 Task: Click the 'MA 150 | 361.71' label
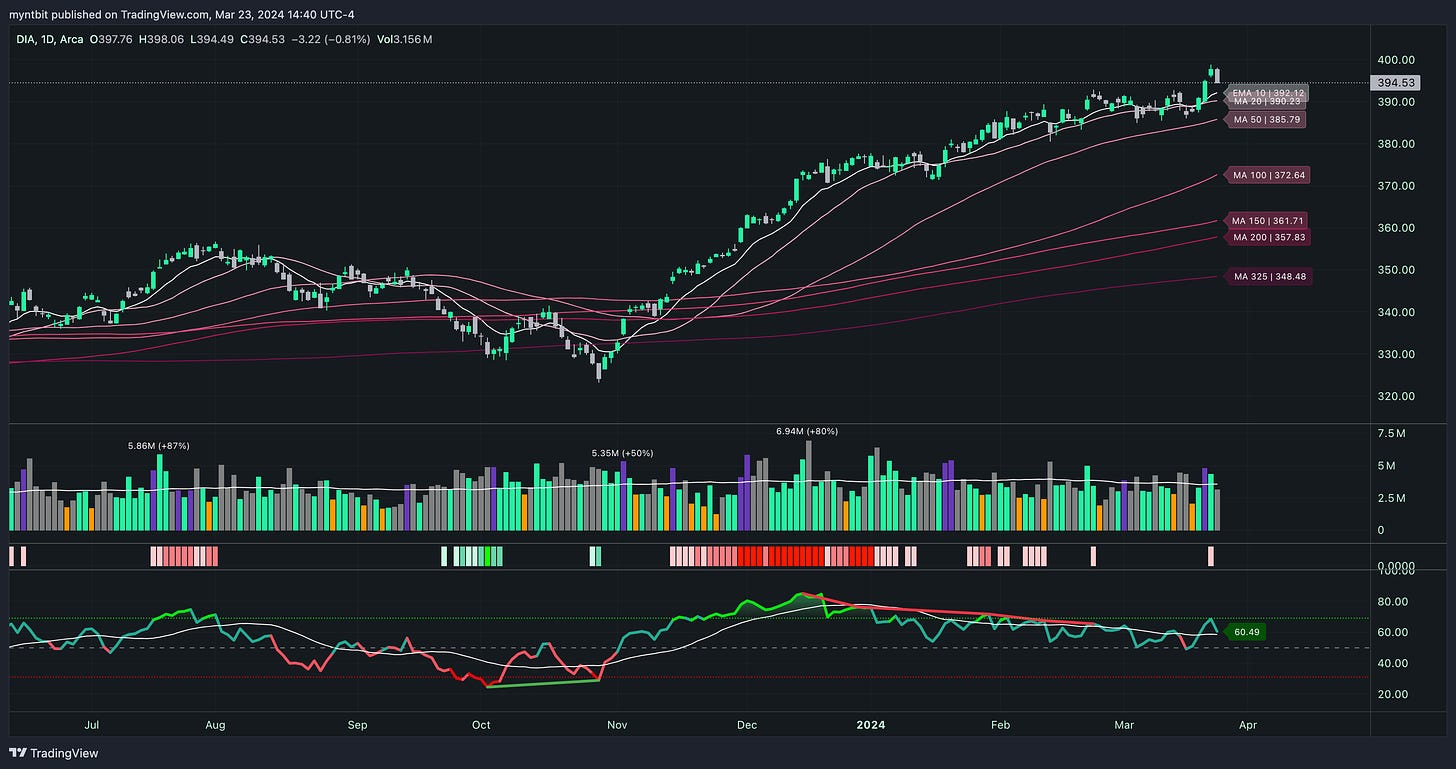tap(1269, 220)
